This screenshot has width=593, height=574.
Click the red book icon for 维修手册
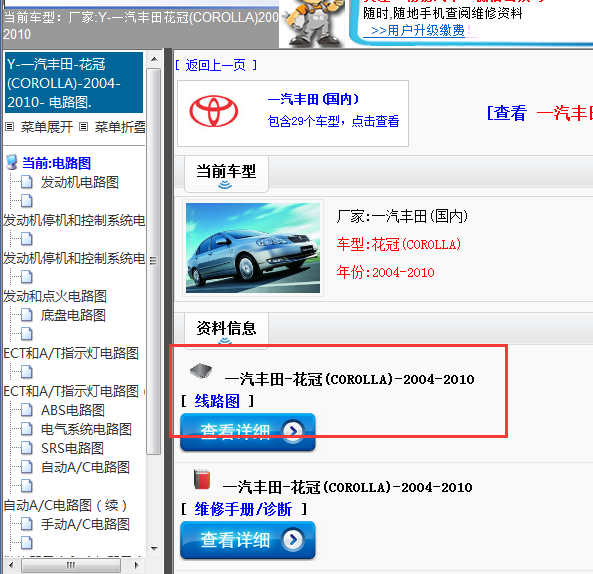202,479
